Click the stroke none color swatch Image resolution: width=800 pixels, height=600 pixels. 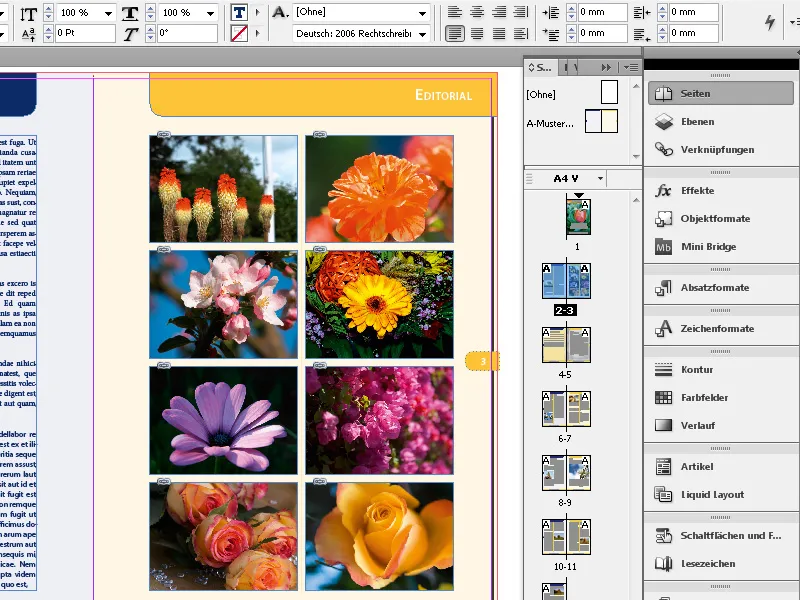(239, 34)
